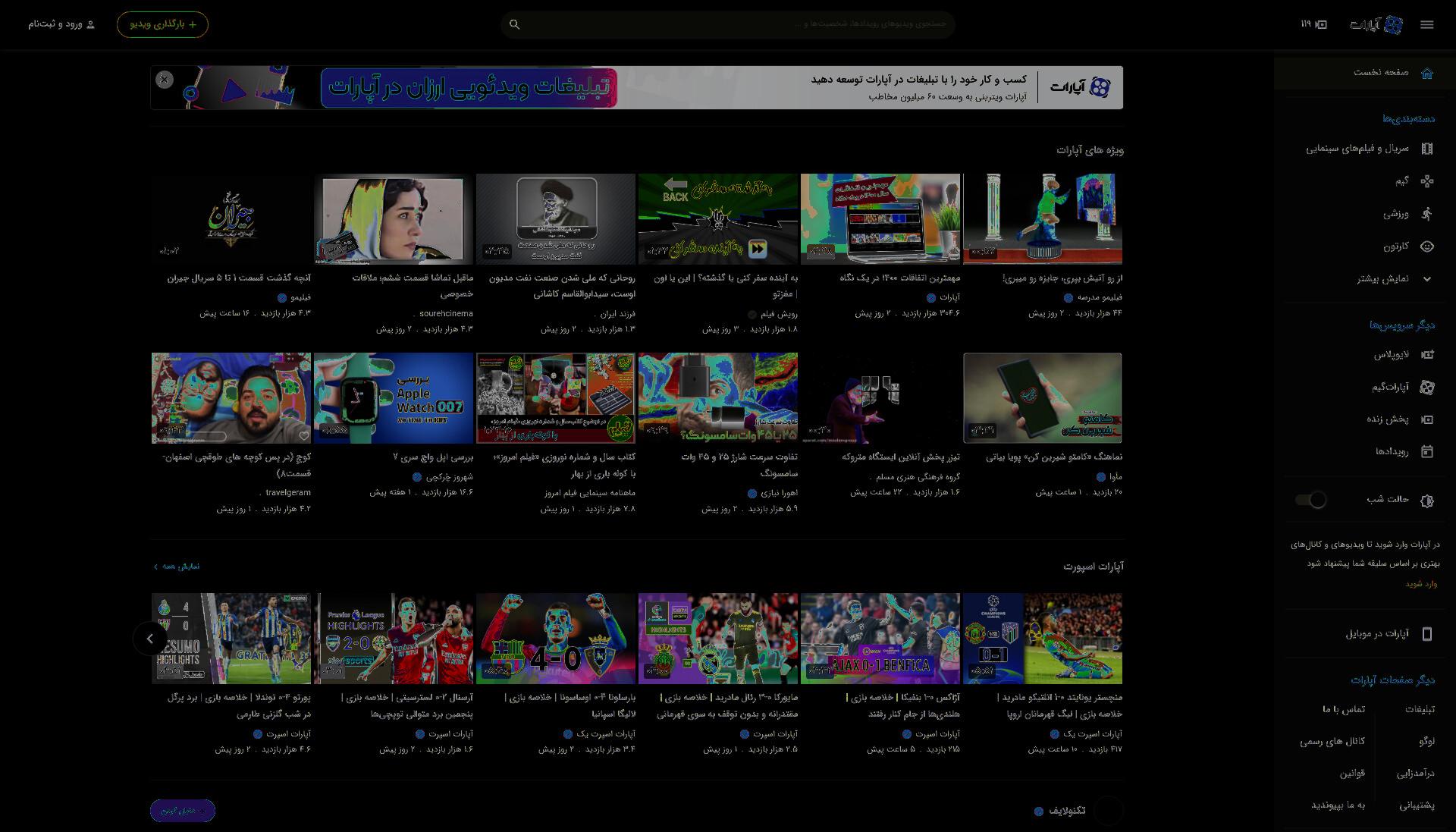Open آپارات‌گیم service link
Image resolution: width=1456 pixels, height=832 pixels.
(1389, 388)
